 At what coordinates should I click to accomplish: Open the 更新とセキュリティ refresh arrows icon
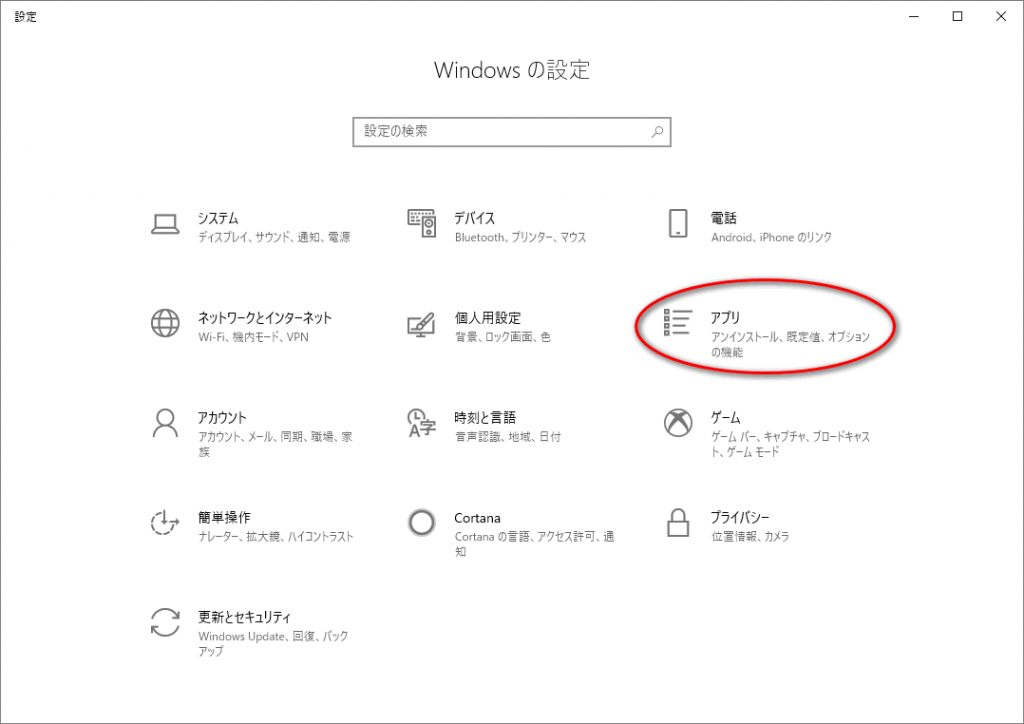click(x=165, y=622)
